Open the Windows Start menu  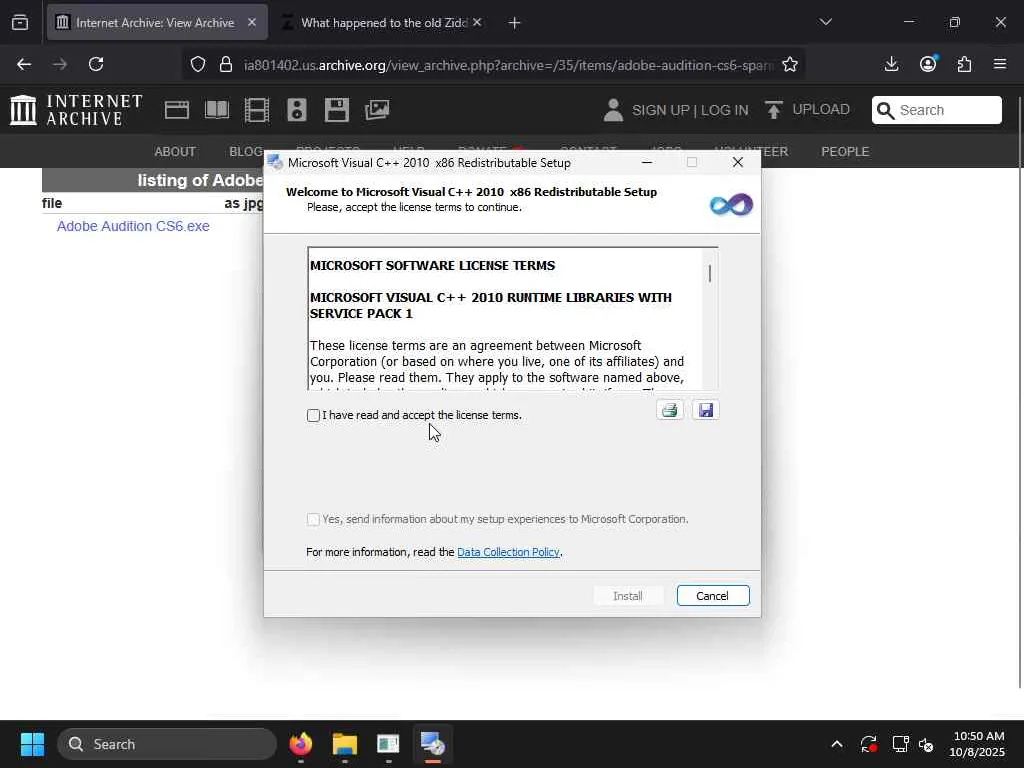pos(32,744)
